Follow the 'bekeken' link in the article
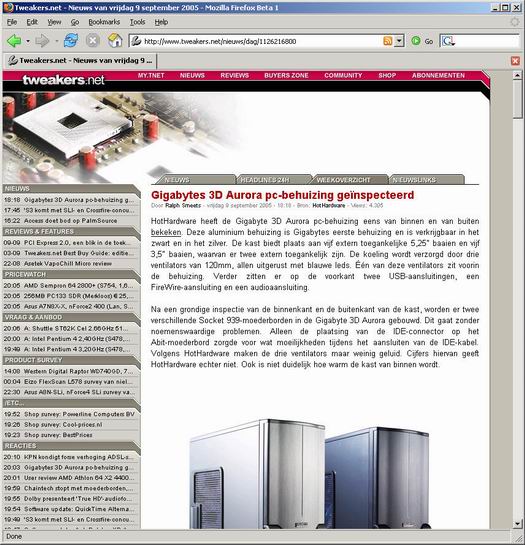 tap(166, 232)
